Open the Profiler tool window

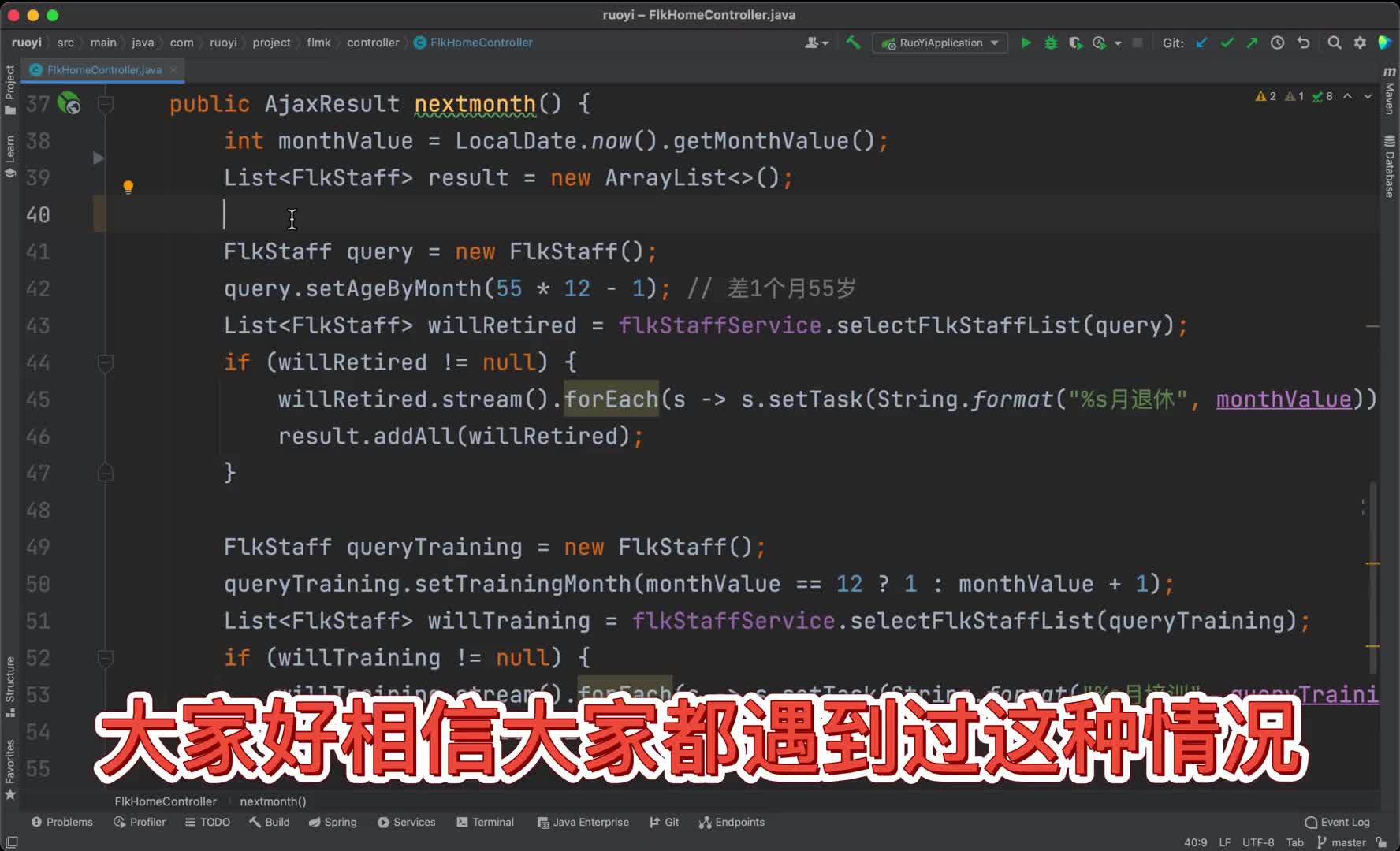[140, 822]
